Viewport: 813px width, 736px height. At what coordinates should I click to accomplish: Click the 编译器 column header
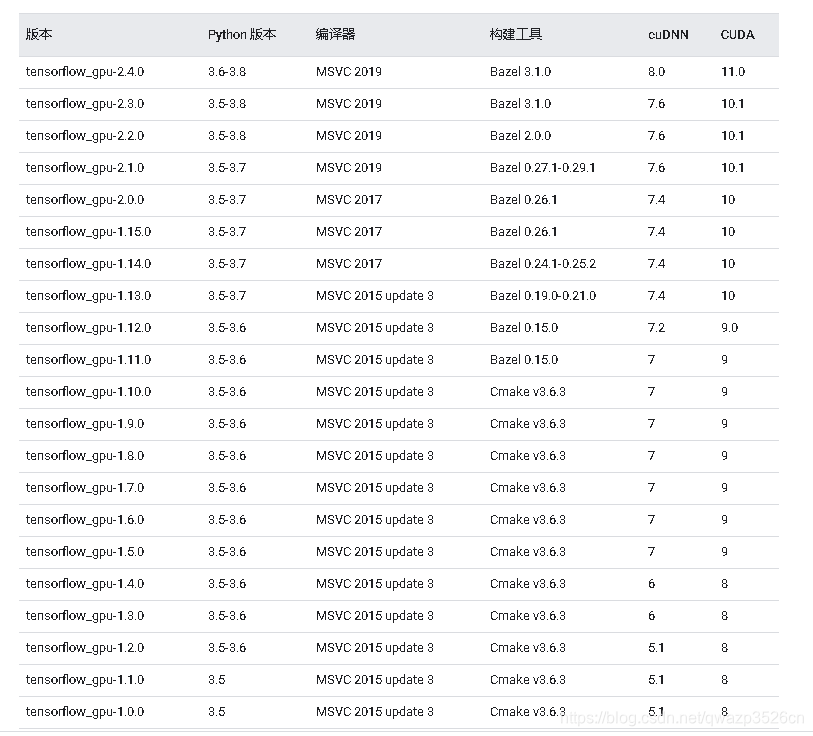[335, 35]
